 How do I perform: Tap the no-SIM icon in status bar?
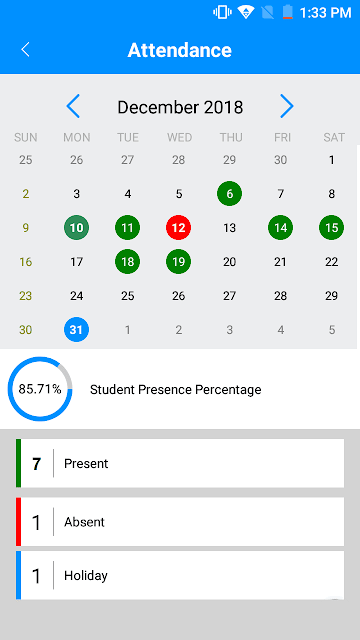268,12
